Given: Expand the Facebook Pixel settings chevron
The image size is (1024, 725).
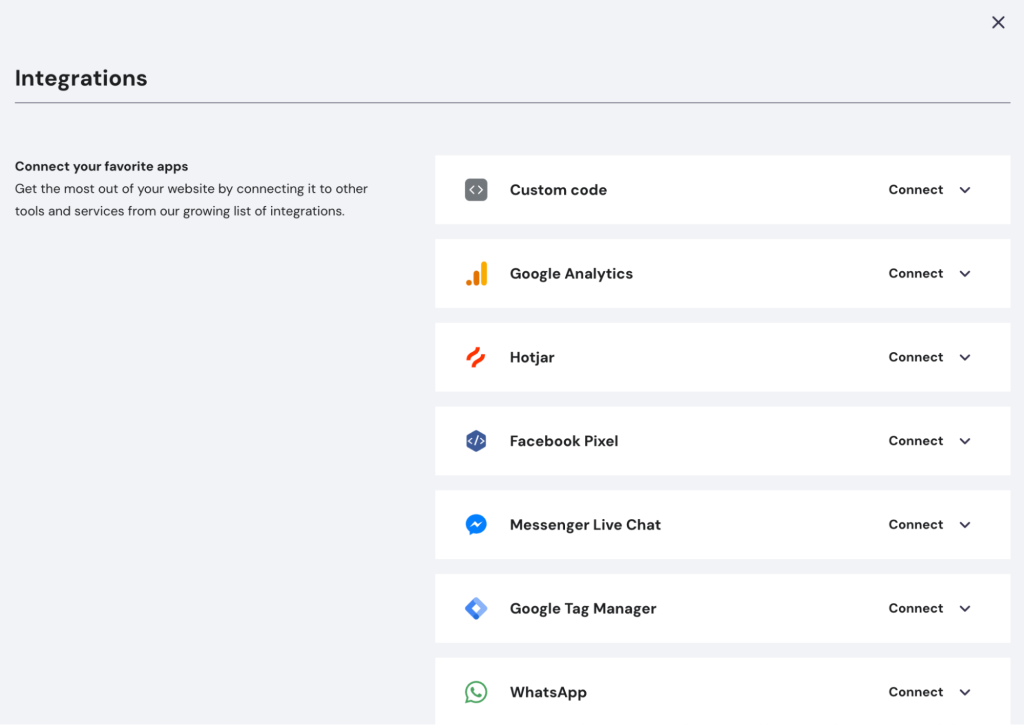Looking at the screenshot, I should [964, 440].
